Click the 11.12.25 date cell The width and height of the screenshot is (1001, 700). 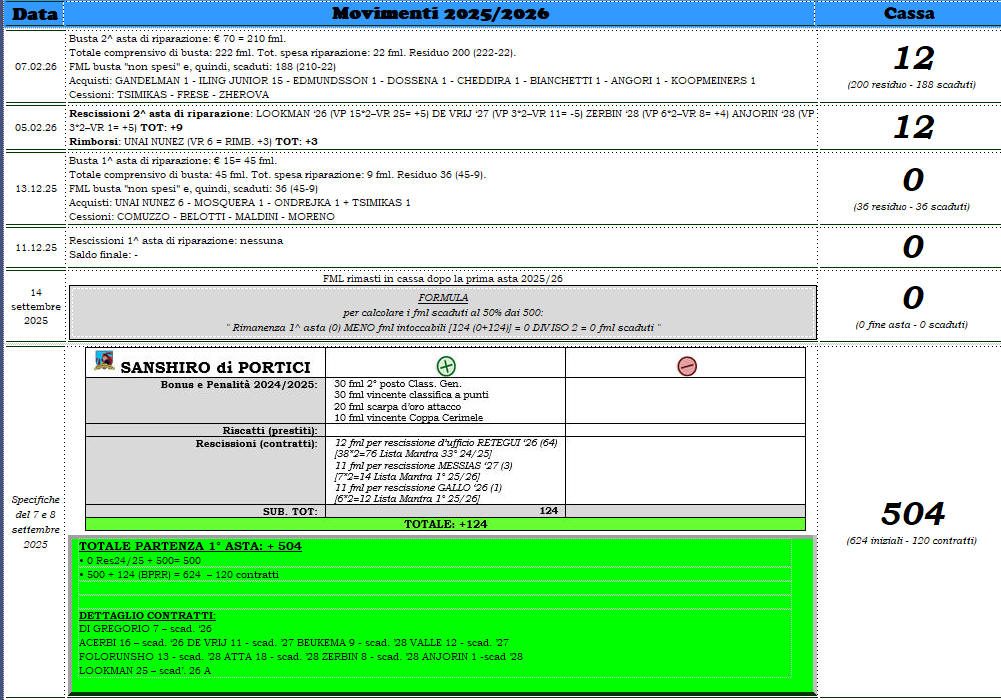[35, 246]
